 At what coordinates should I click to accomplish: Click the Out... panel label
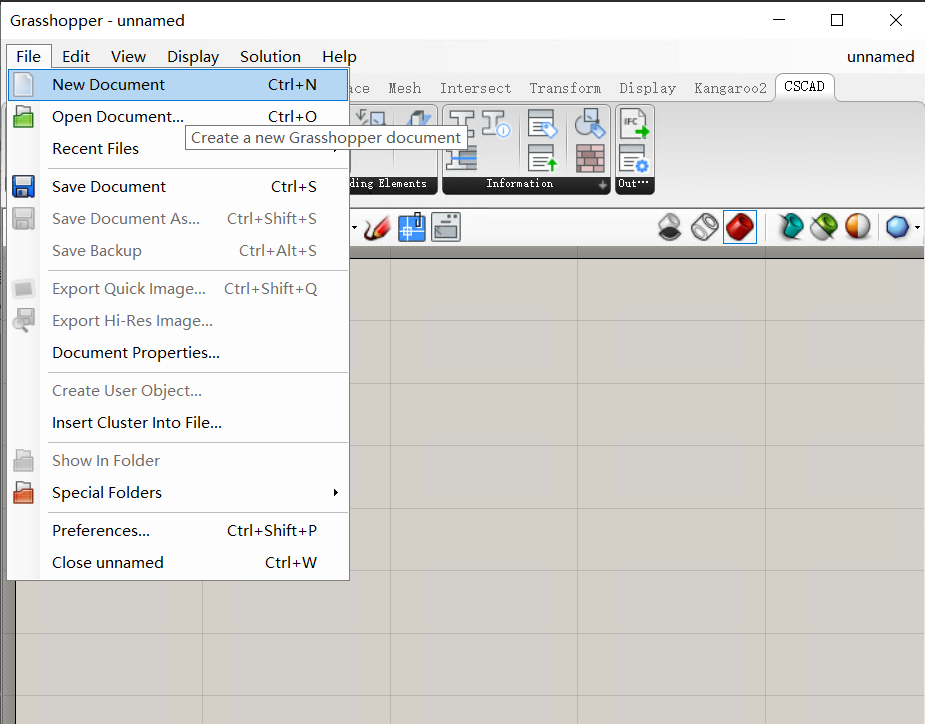pos(634,185)
